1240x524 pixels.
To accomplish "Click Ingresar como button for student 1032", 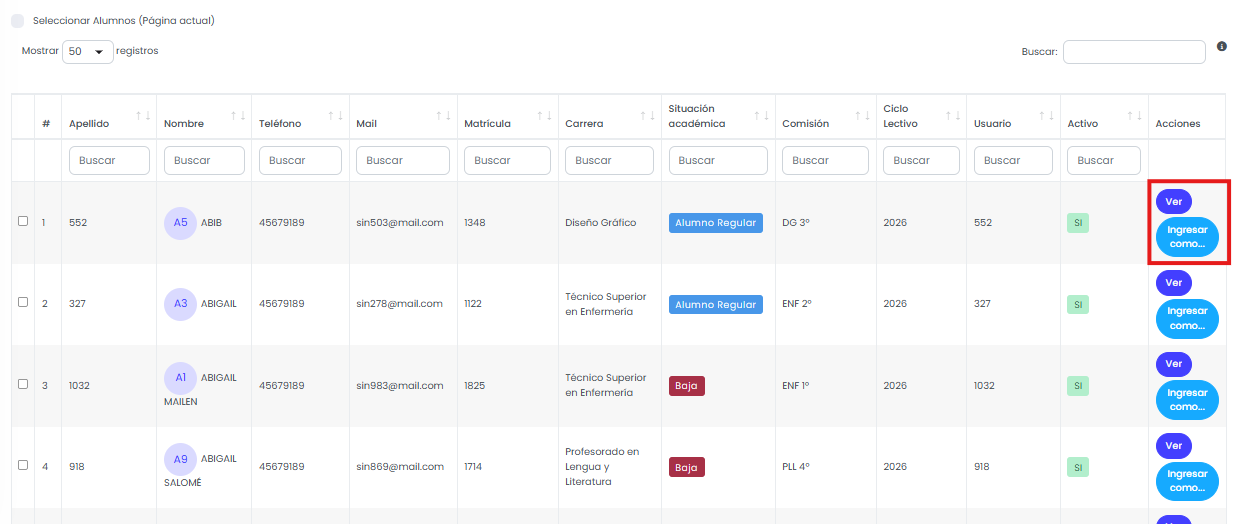I will [1187, 400].
